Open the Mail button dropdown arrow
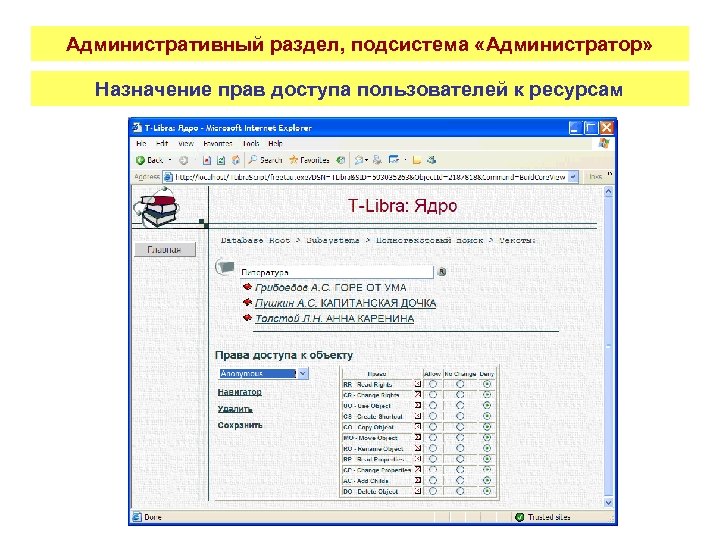Image resolution: width=720 pixels, height=540 pixels. (366, 160)
